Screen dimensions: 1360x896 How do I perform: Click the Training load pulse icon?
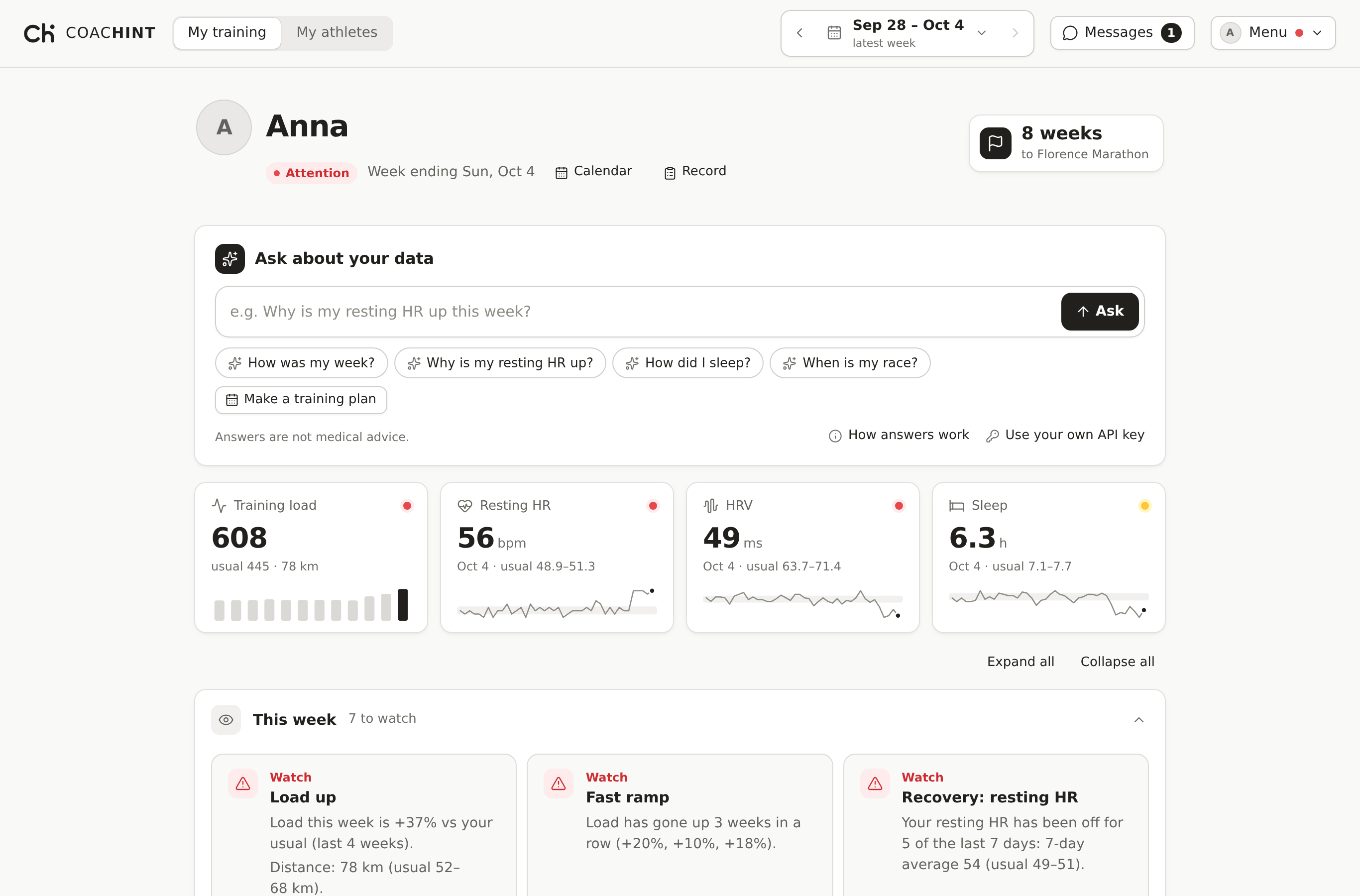[219, 505]
